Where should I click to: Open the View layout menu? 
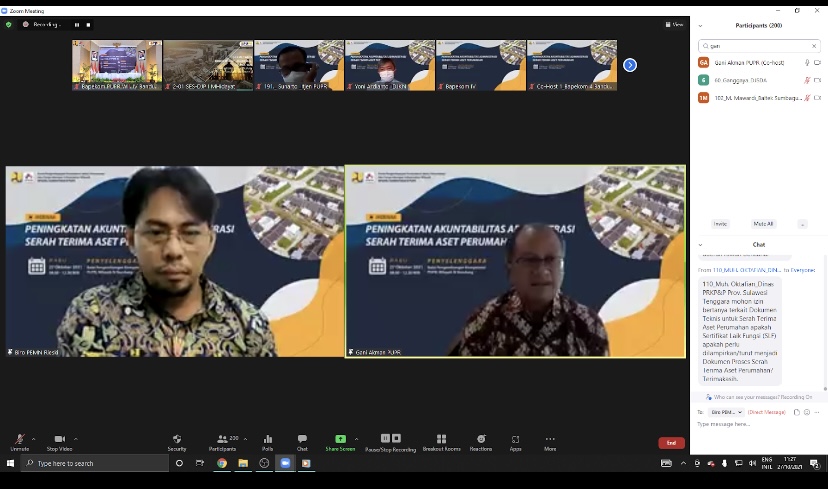(x=674, y=24)
